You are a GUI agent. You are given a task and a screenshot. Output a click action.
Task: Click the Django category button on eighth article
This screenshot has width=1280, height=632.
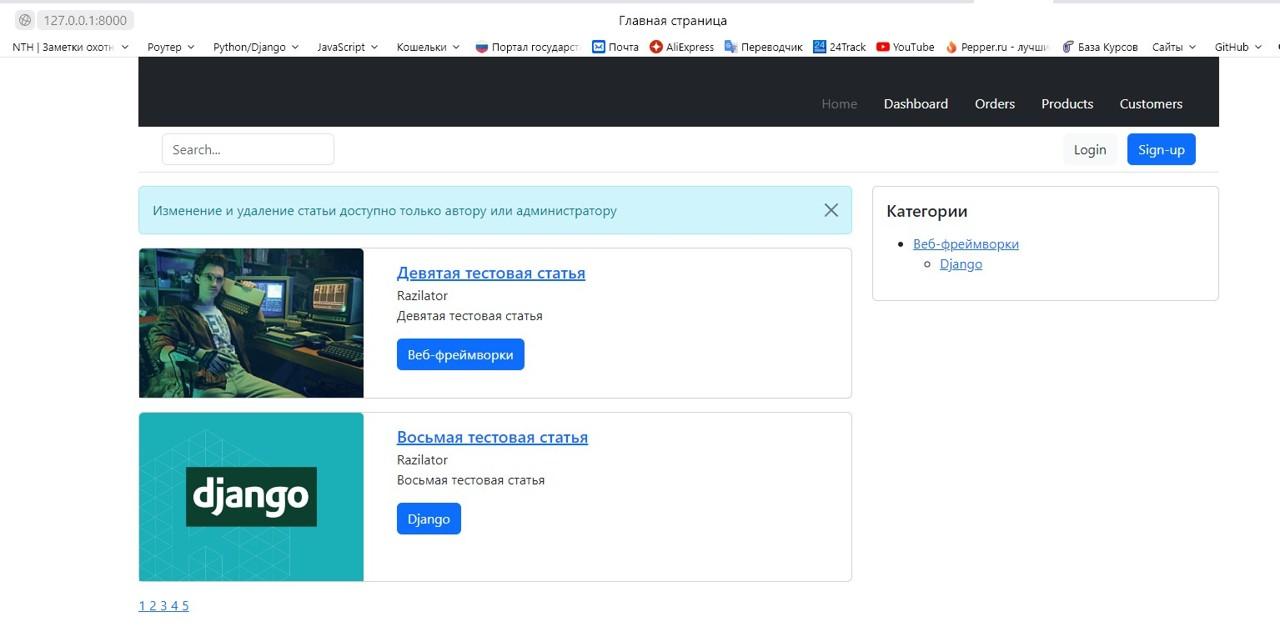(428, 519)
